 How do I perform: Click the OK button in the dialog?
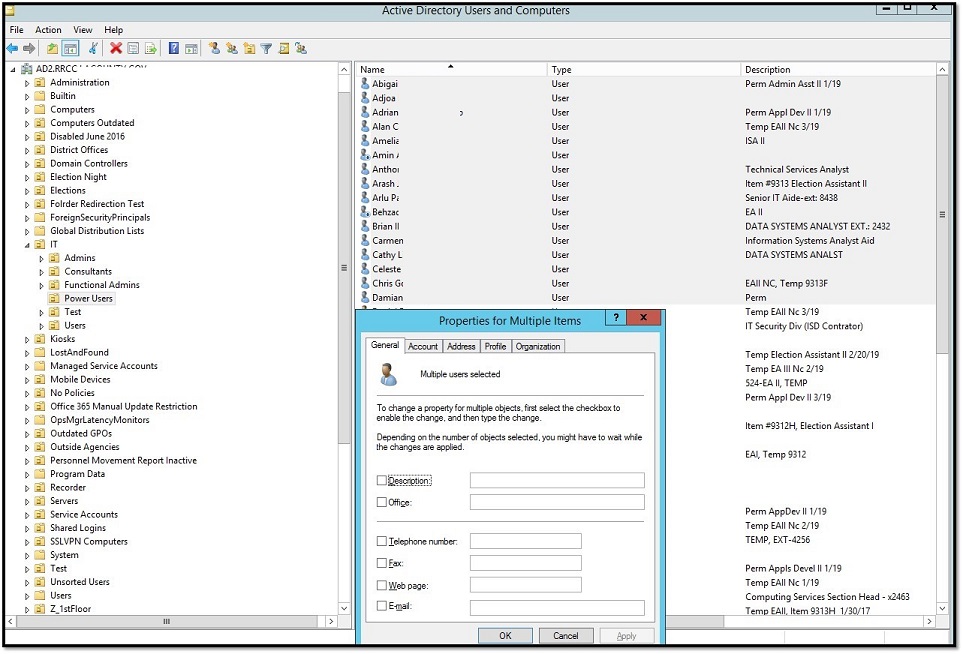[505, 636]
